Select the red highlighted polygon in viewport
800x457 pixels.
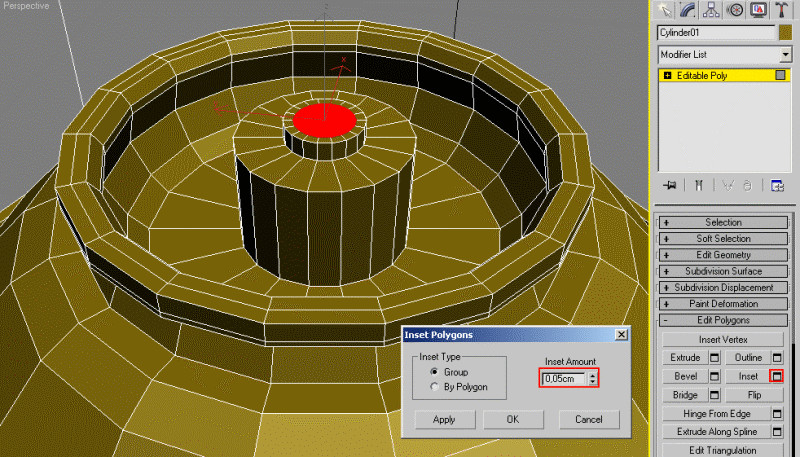click(324, 120)
